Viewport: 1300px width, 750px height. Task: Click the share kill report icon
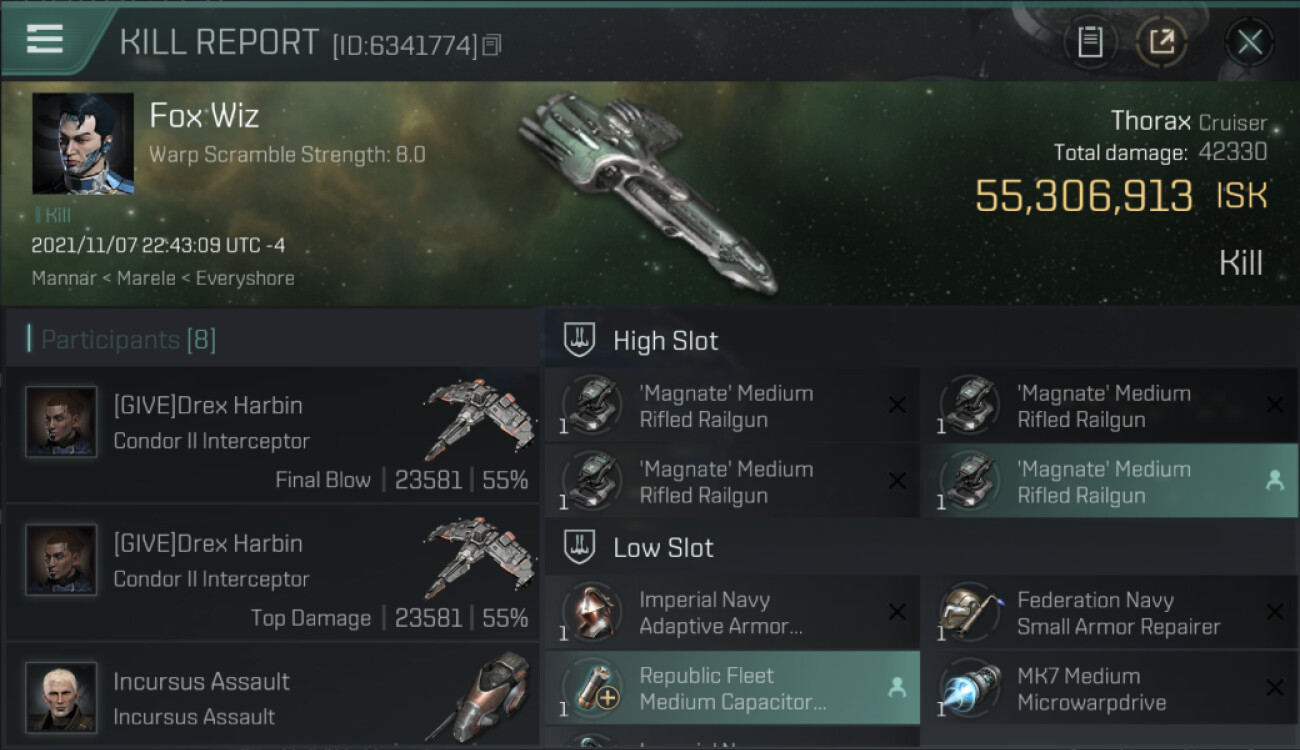(1162, 42)
